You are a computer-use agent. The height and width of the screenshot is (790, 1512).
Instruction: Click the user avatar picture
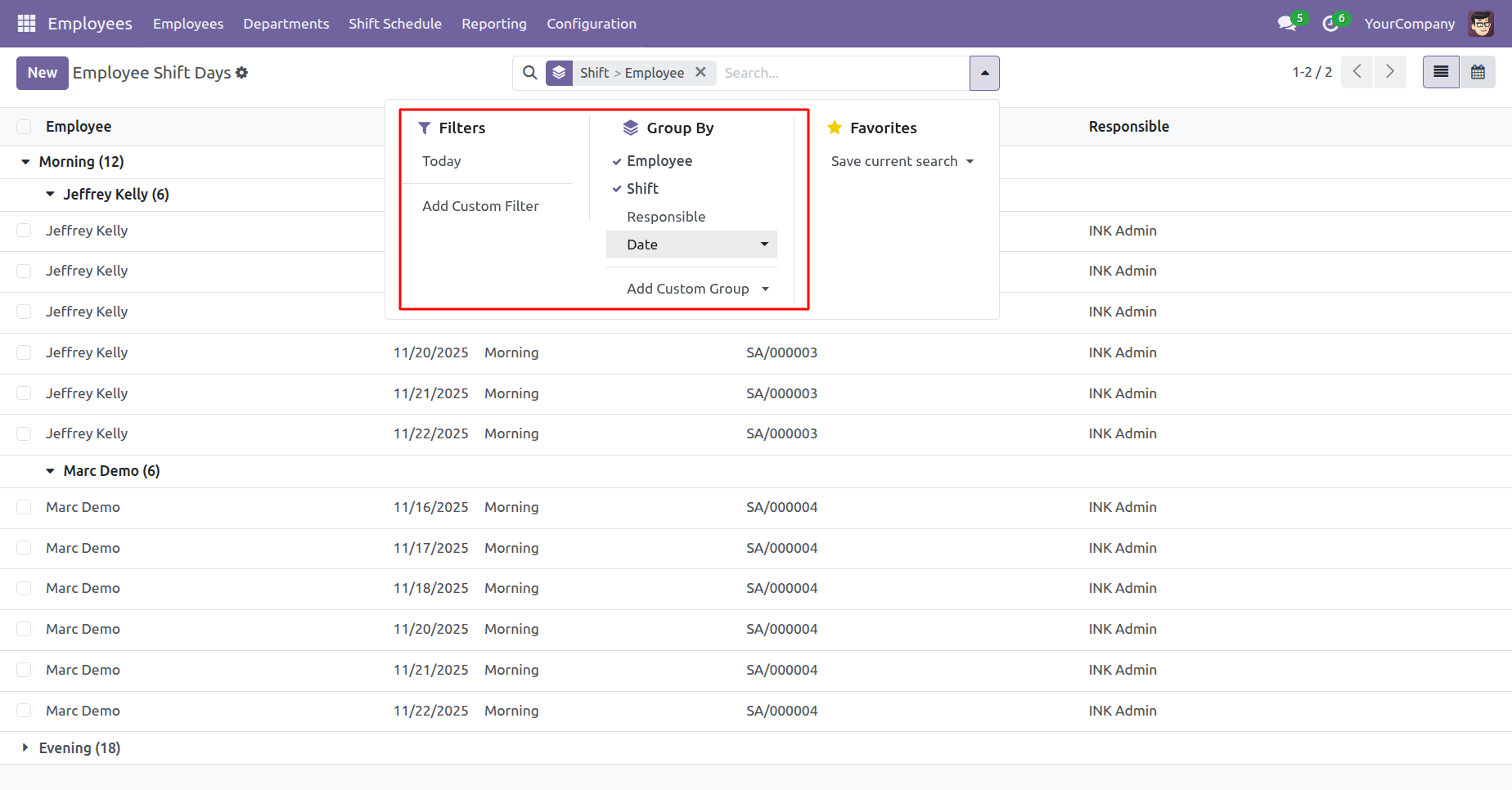(1481, 24)
